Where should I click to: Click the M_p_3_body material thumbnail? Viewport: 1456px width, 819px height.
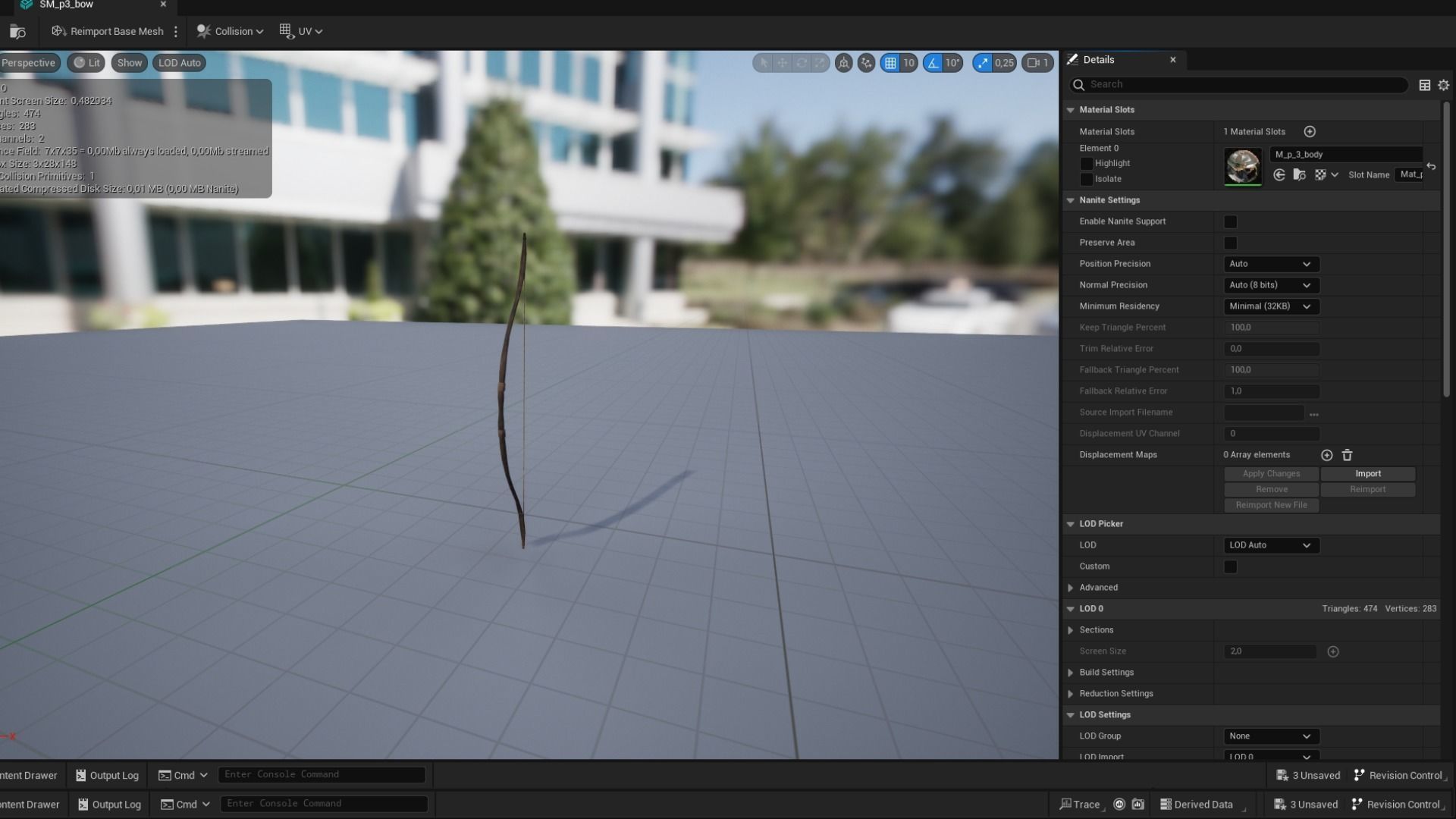click(x=1242, y=166)
